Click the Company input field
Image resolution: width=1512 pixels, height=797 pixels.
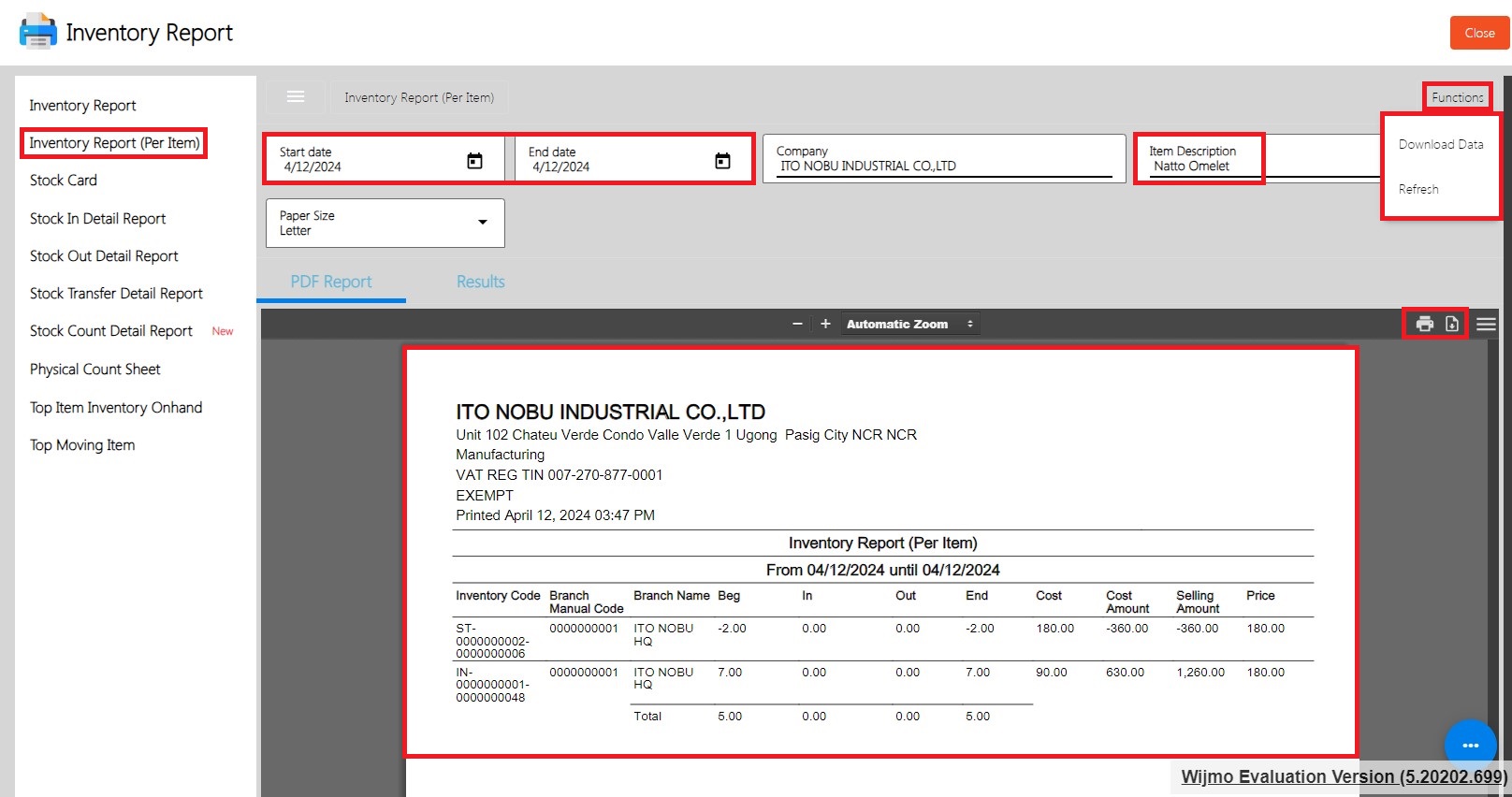[x=944, y=158]
